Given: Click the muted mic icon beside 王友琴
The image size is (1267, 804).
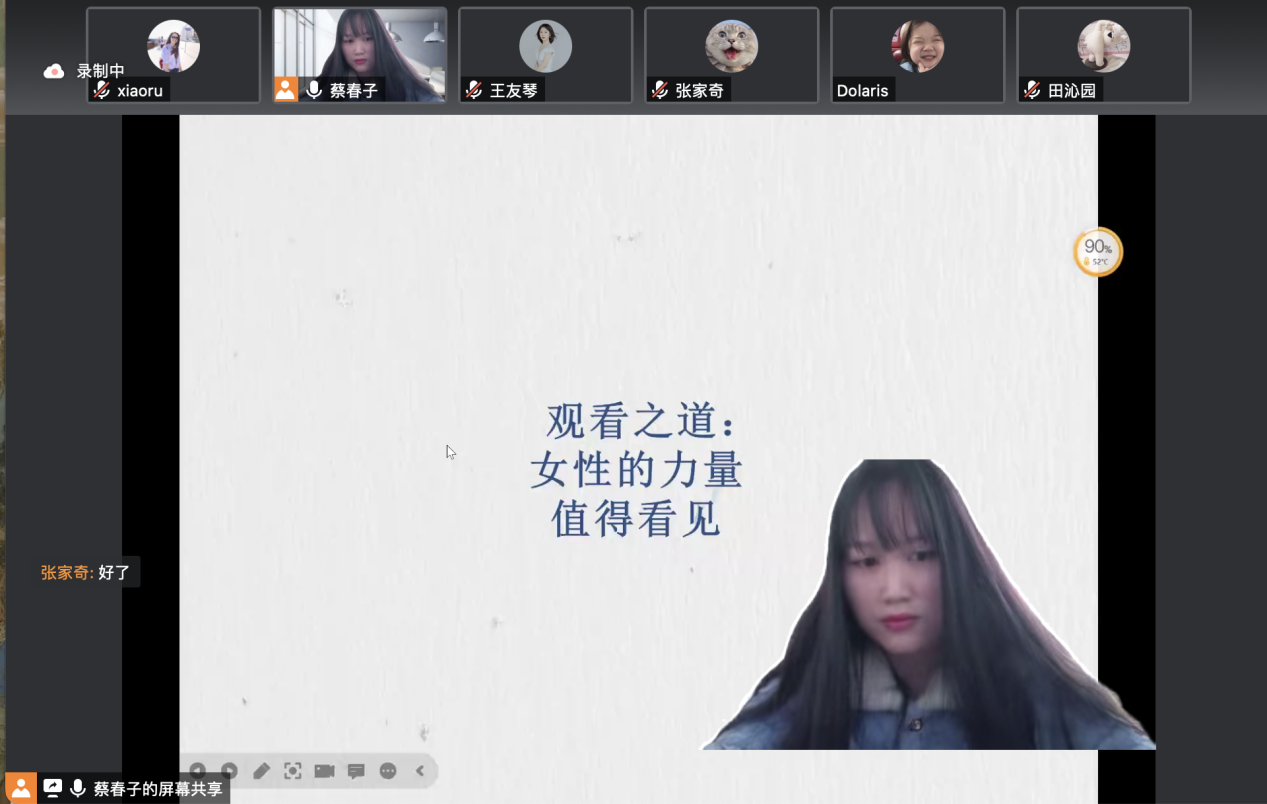Looking at the screenshot, I should pyautogui.click(x=473, y=90).
